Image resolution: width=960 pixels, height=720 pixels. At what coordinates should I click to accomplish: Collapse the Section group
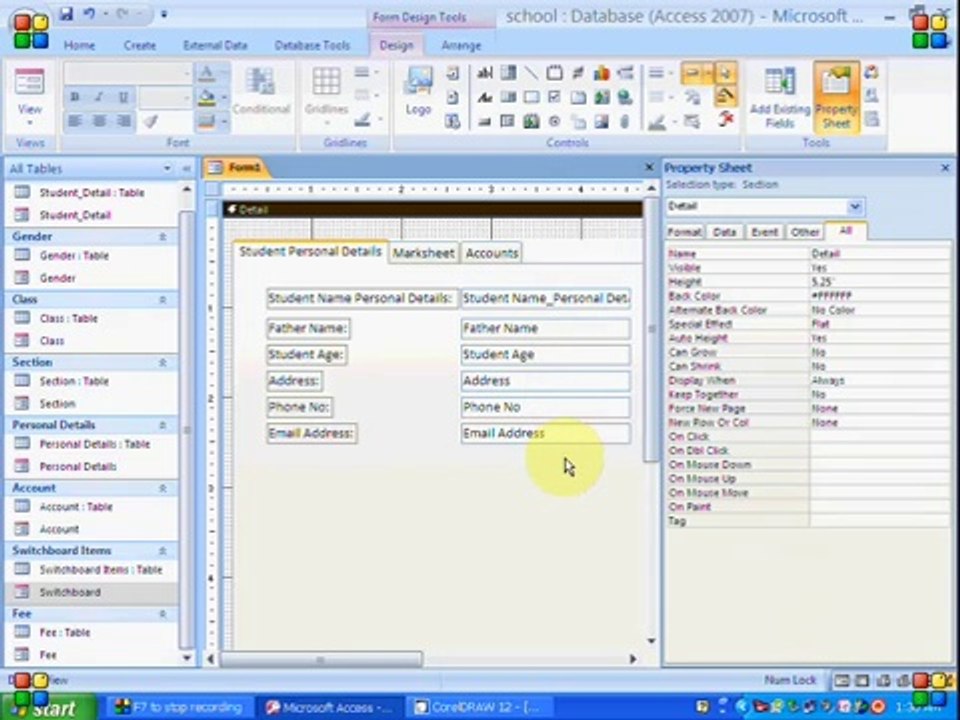163,362
